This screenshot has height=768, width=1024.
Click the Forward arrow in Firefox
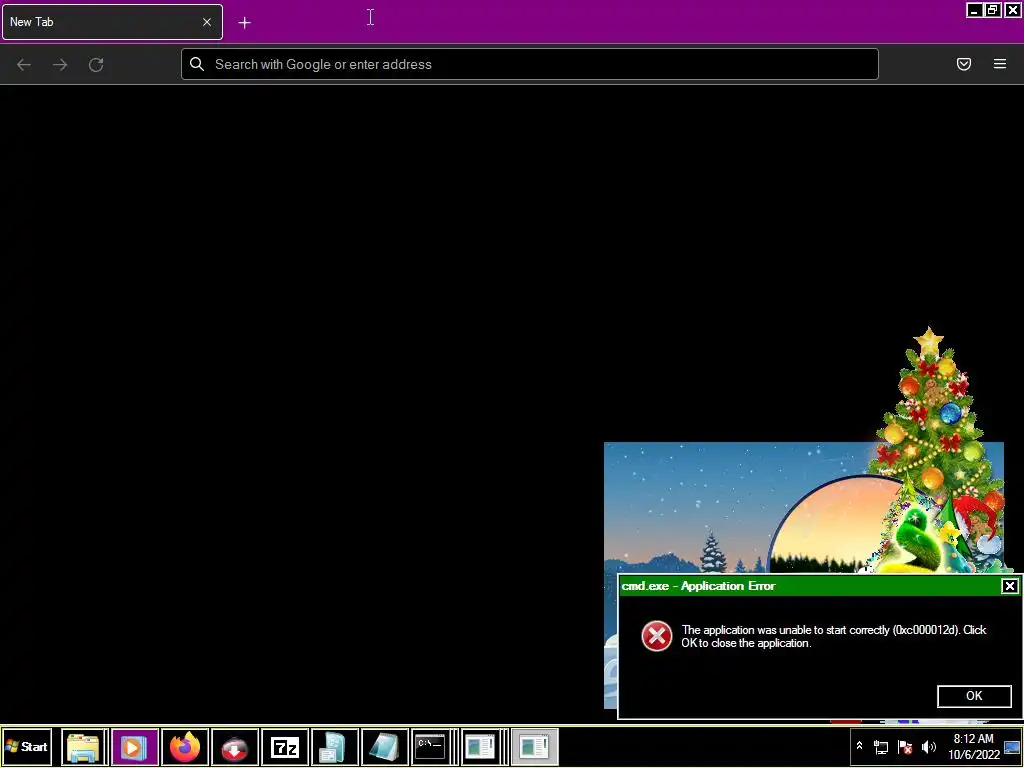(x=60, y=65)
